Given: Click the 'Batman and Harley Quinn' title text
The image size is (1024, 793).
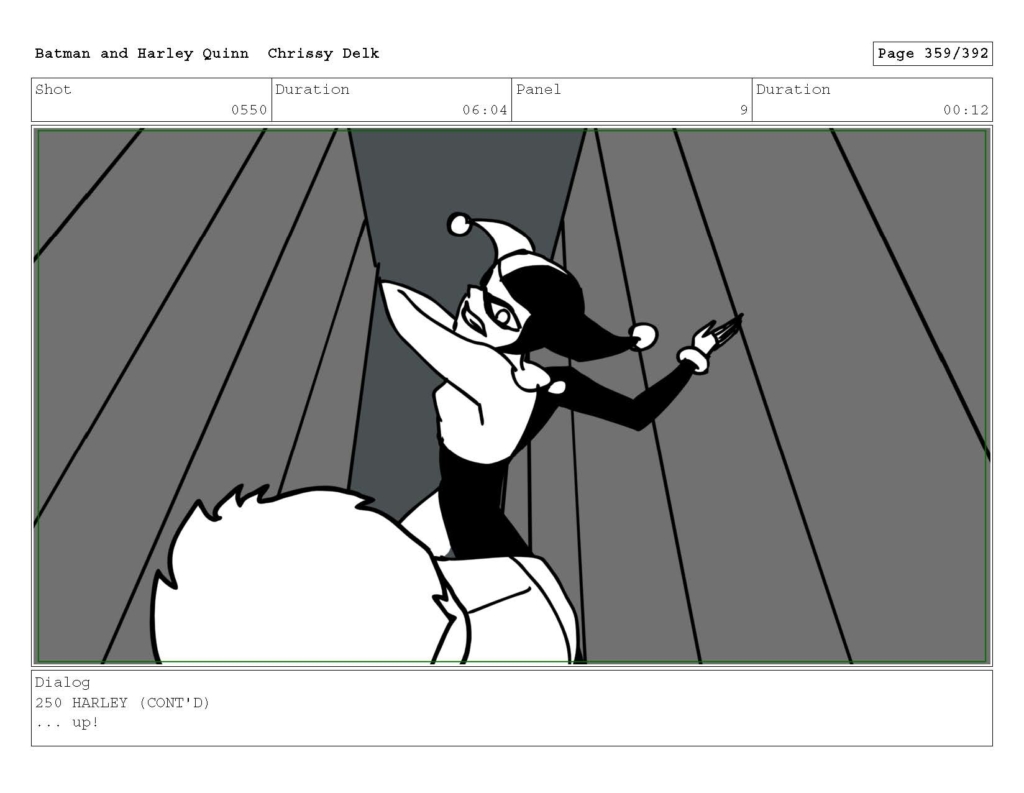Looking at the screenshot, I should pyautogui.click(x=142, y=54).
